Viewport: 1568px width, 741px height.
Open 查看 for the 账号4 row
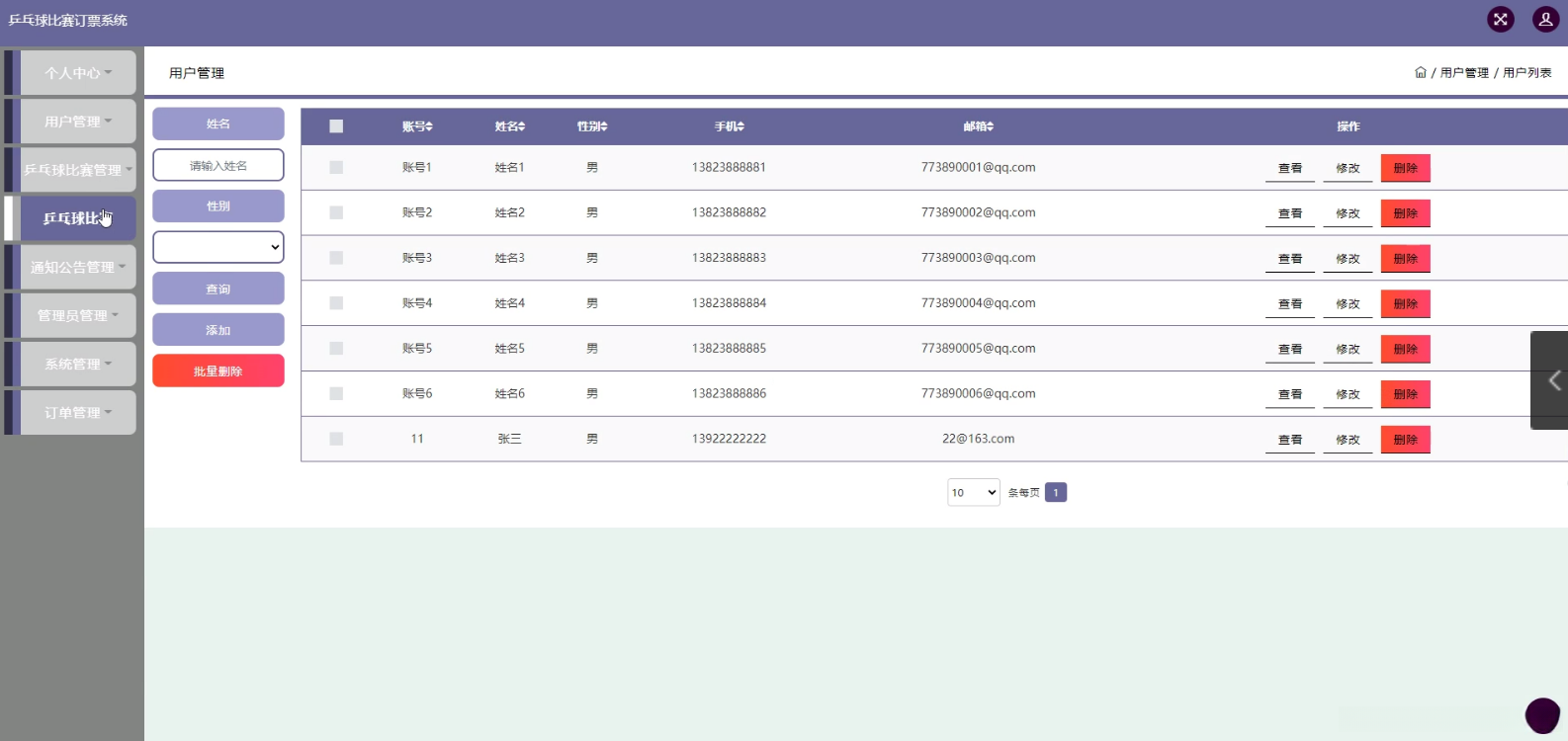(1290, 304)
